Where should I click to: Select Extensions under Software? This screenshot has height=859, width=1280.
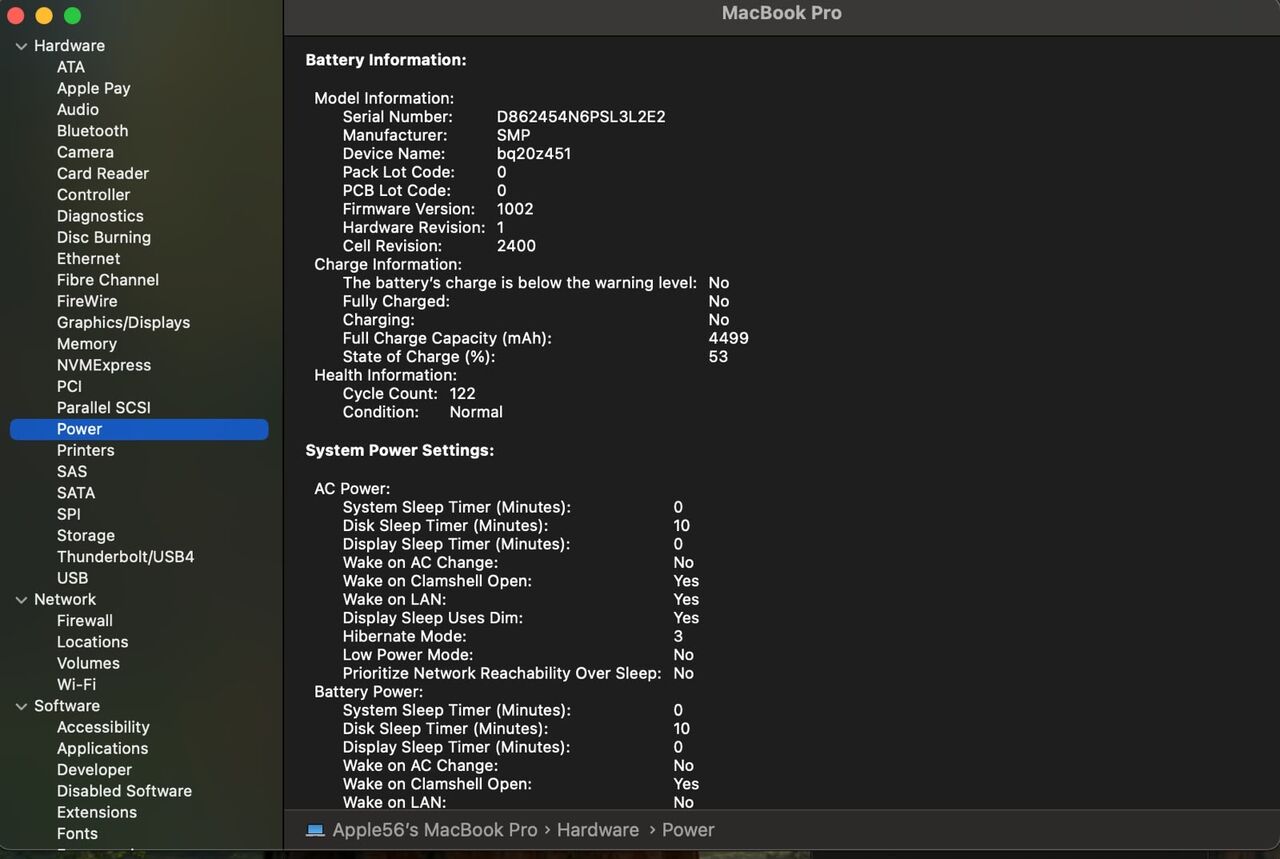[97, 812]
